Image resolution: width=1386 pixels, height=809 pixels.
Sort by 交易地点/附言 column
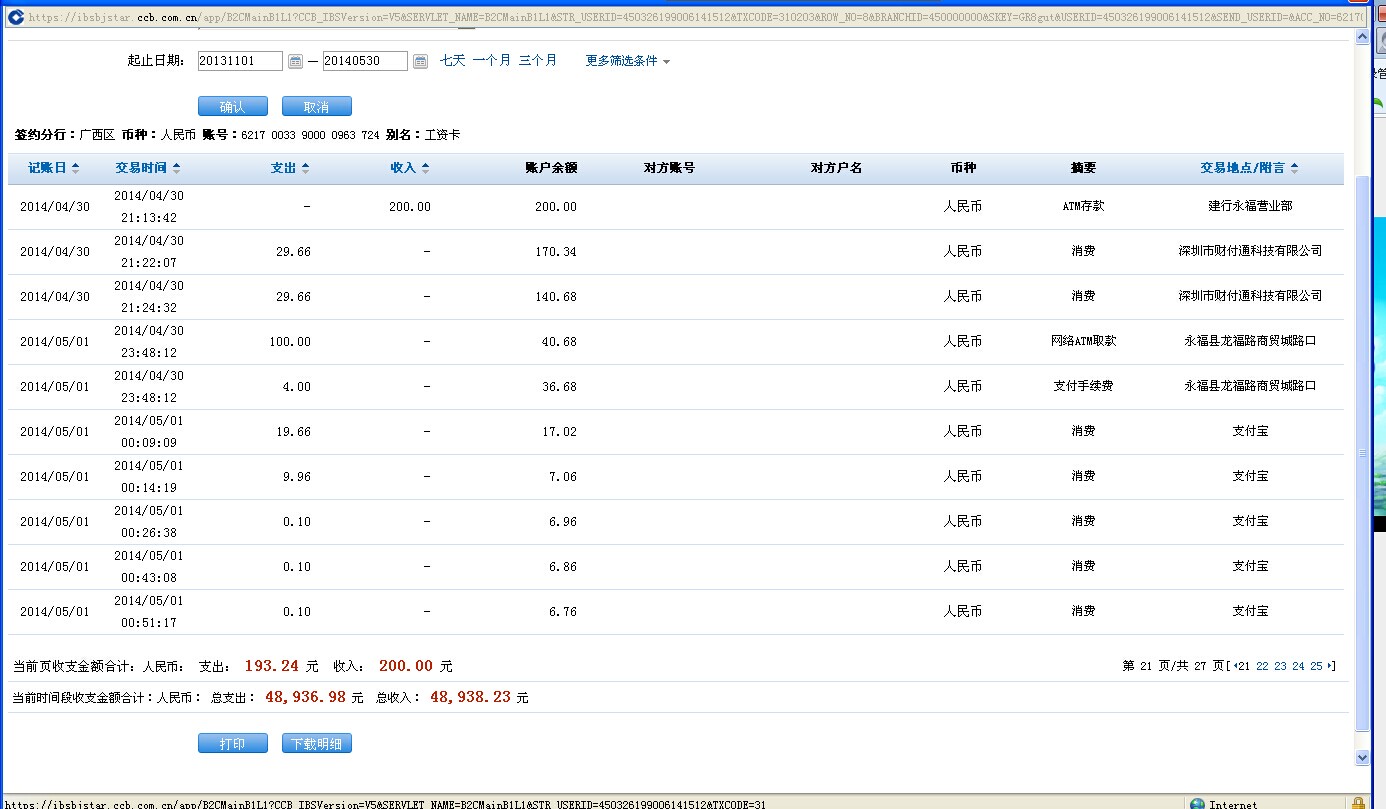click(x=1249, y=168)
